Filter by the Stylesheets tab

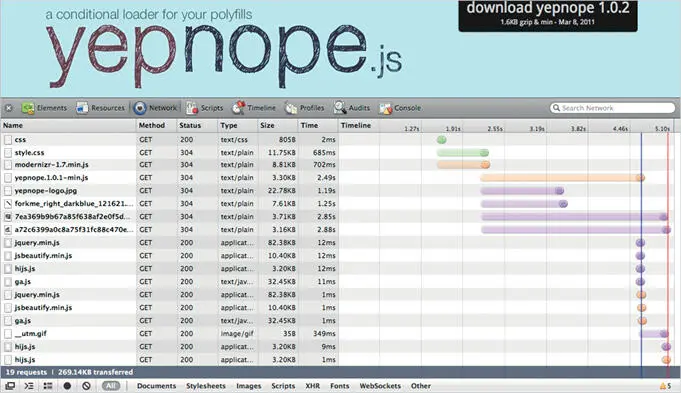206,386
